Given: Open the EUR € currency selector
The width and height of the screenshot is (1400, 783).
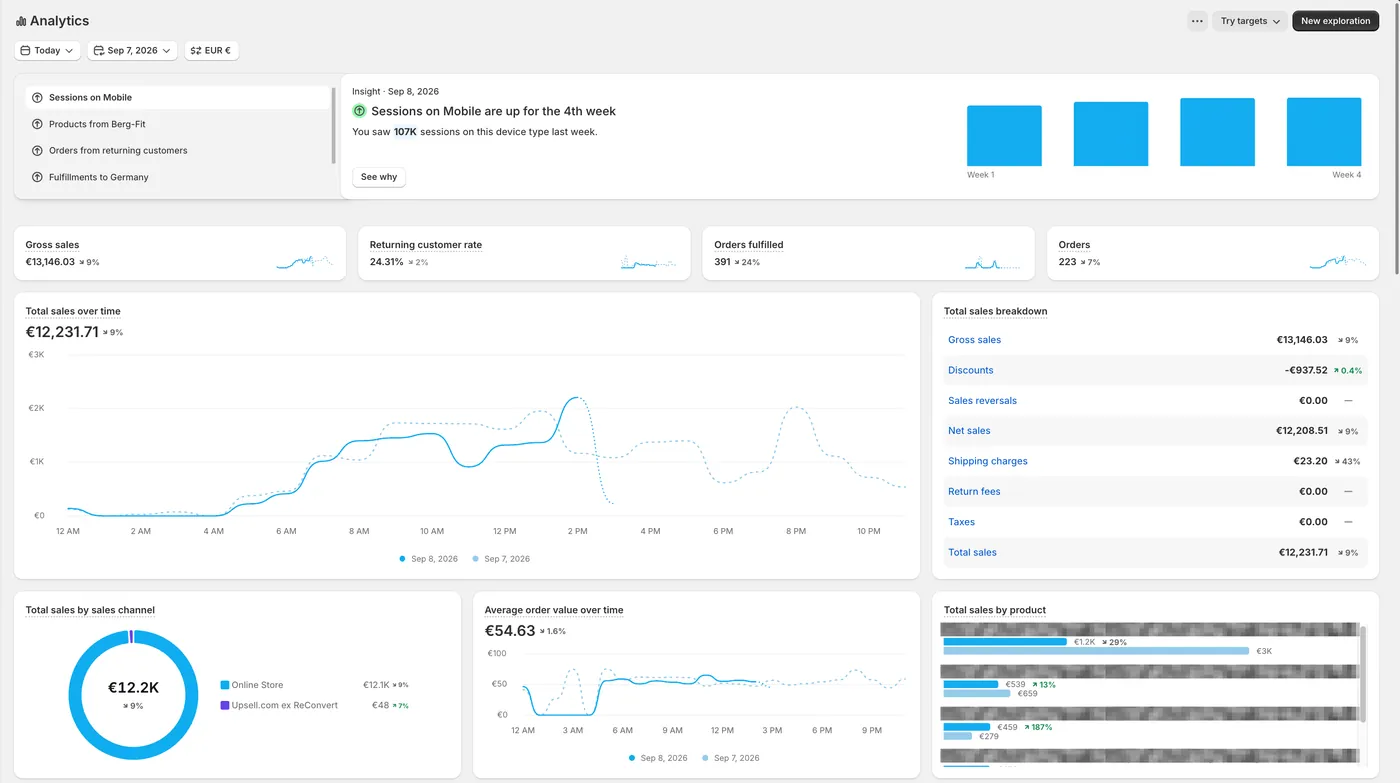Looking at the screenshot, I should tap(211, 51).
